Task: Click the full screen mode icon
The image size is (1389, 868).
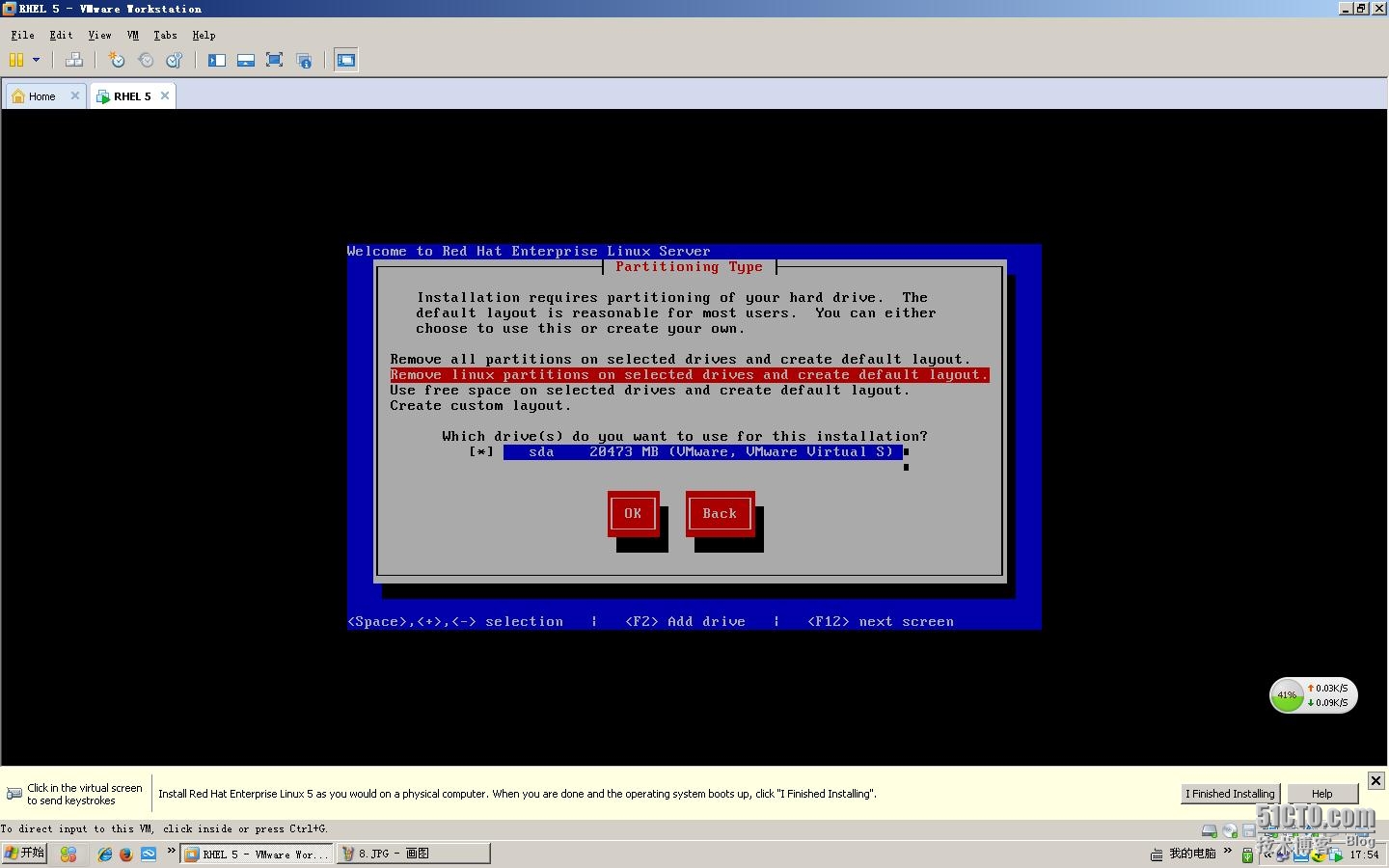Action: 274,60
